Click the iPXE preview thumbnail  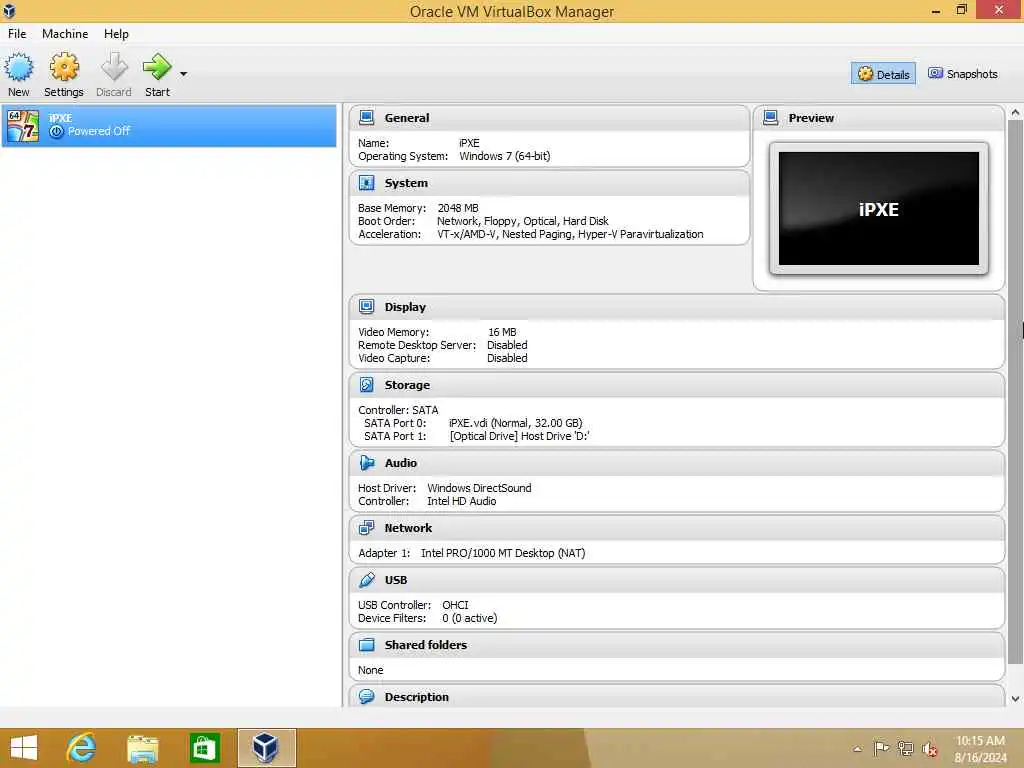878,208
